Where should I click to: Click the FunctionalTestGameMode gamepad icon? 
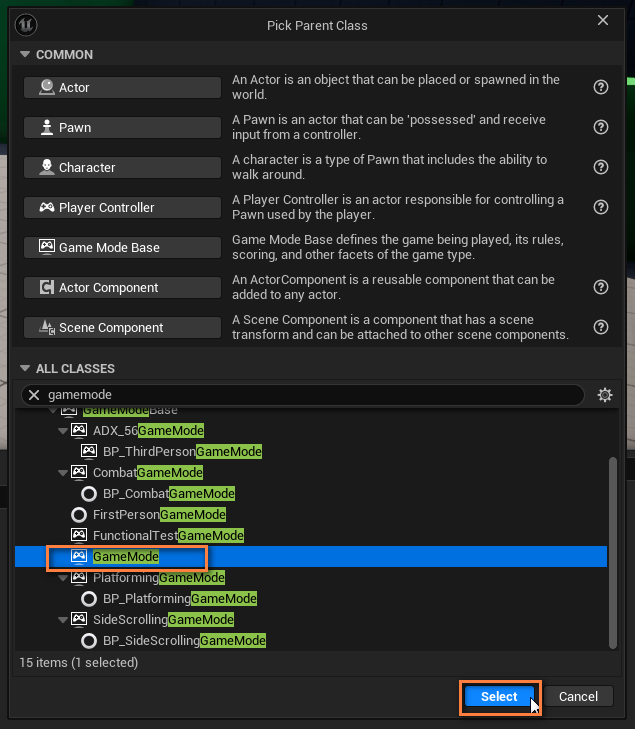(79, 535)
